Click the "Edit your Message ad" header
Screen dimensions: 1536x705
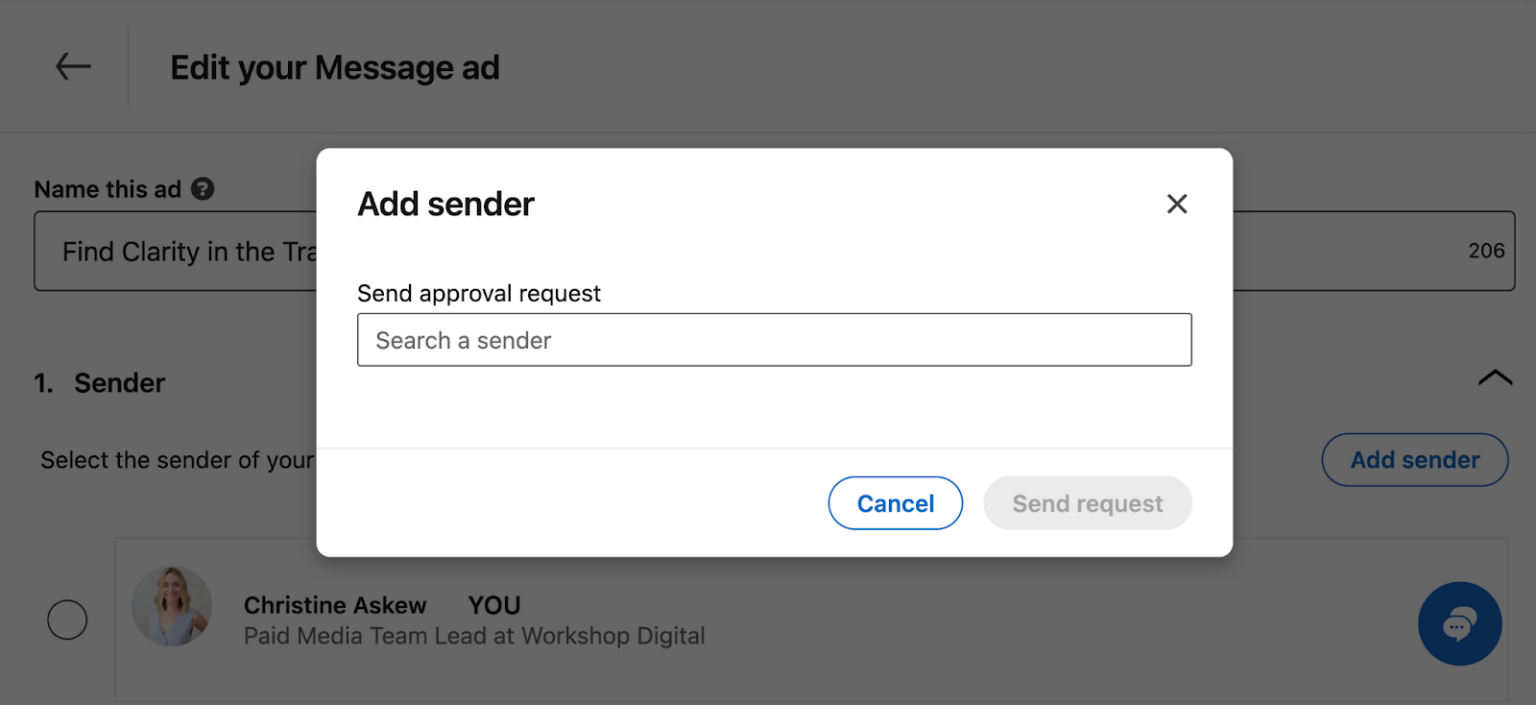pos(334,66)
